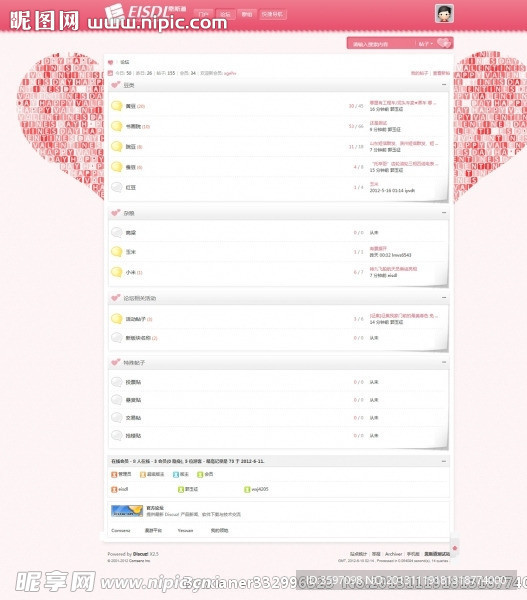Click the yellow bubble icon beside 玉米
Image resolution: width=527 pixels, height=600 pixels.
[117, 252]
